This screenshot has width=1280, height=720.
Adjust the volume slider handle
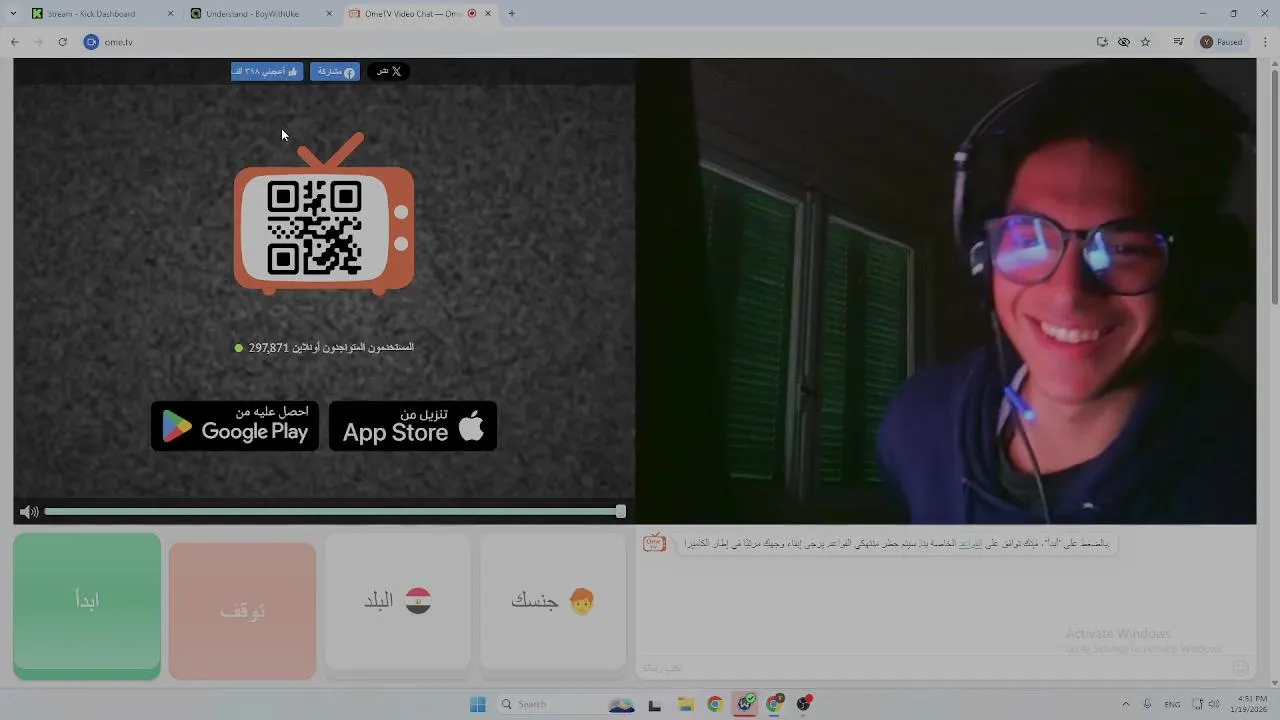pos(621,511)
